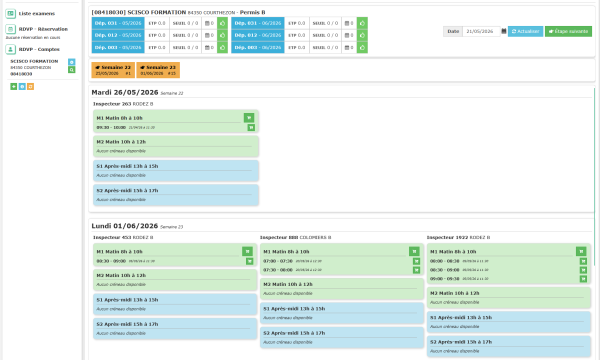600x360 pixels.
Task: Open Liste examens menu entry
Action: tap(37, 14)
